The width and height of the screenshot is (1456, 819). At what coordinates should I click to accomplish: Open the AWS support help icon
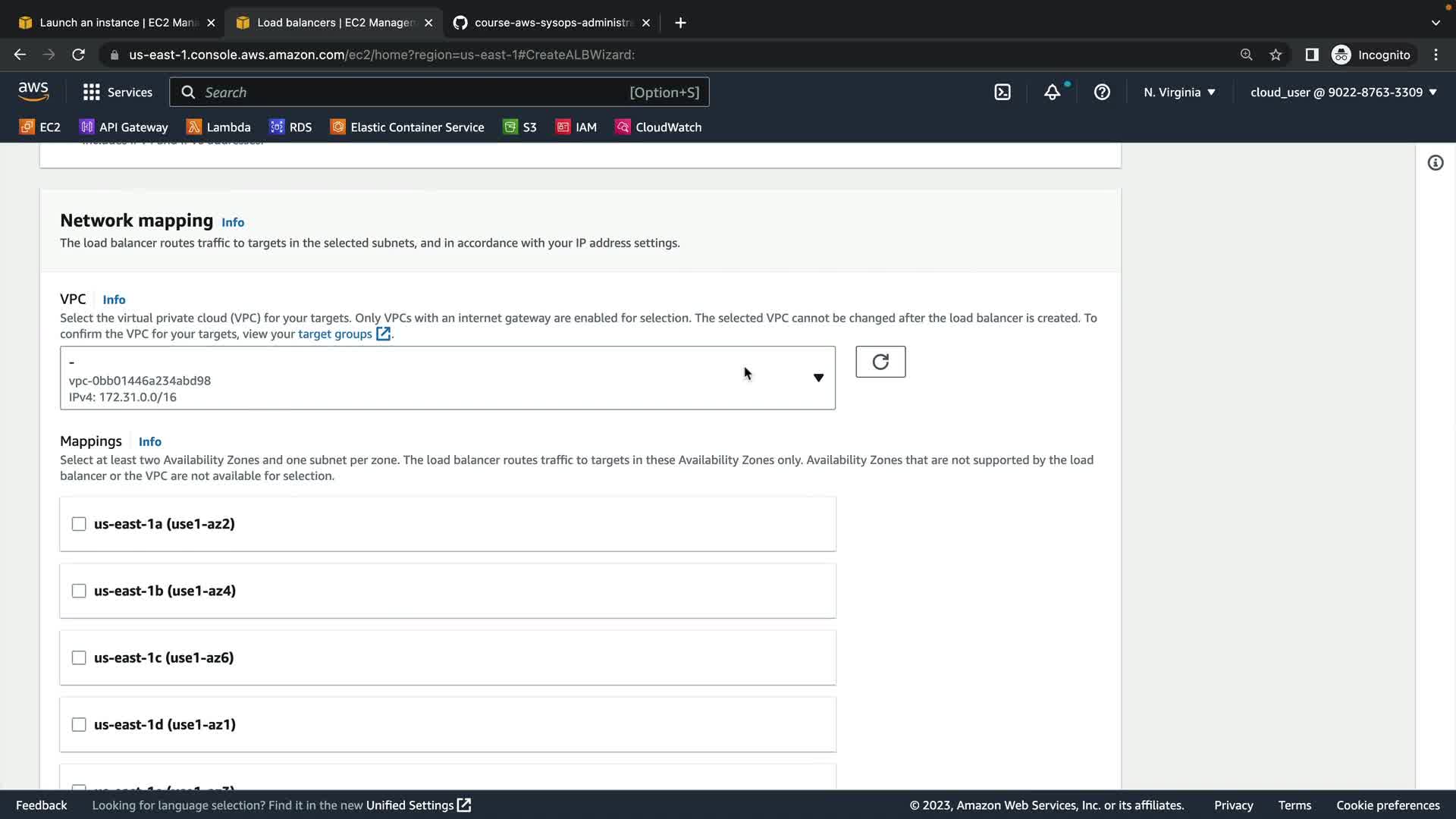(1102, 93)
